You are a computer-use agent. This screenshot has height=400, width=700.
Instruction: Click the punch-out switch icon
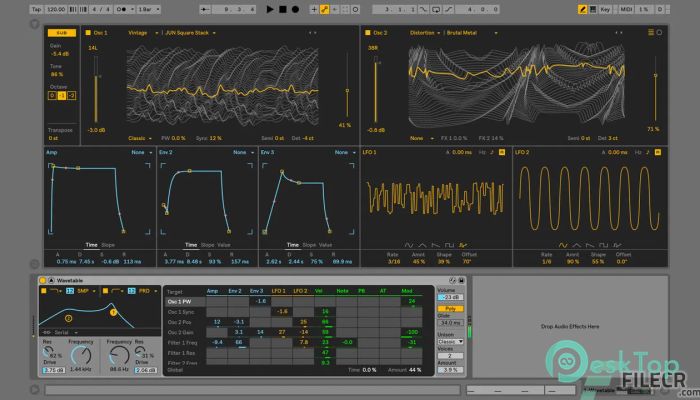click(x=449, y=9)
